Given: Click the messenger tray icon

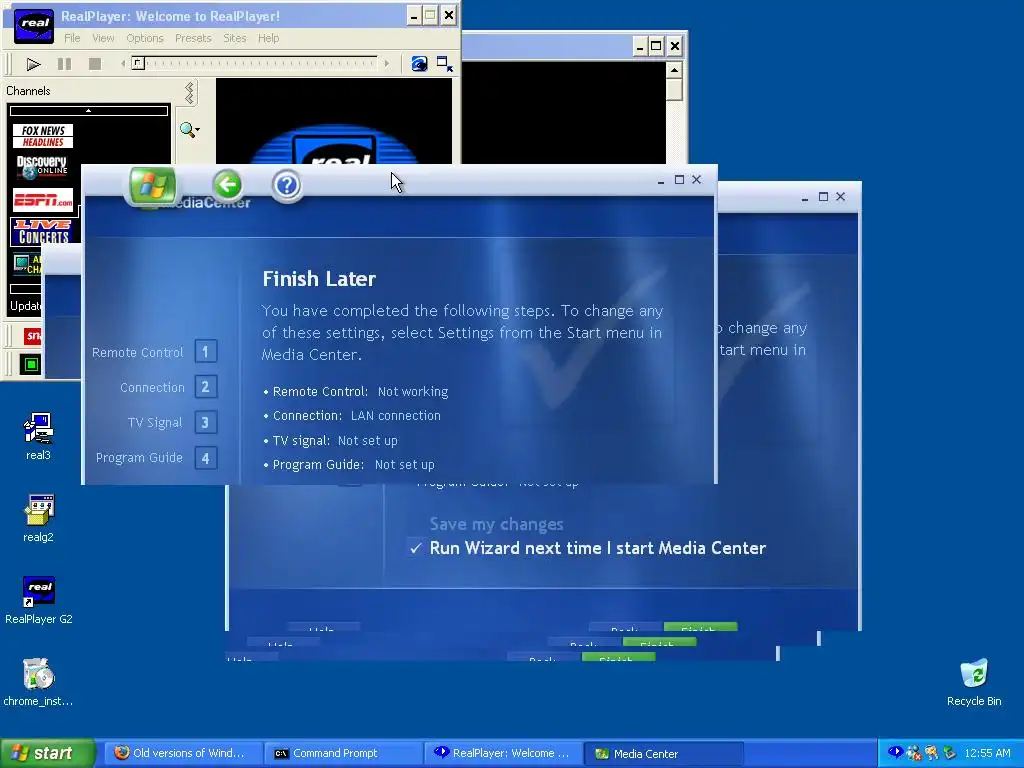Looking at the screenshot, I should pyautogui.click(x=931, y=753).
